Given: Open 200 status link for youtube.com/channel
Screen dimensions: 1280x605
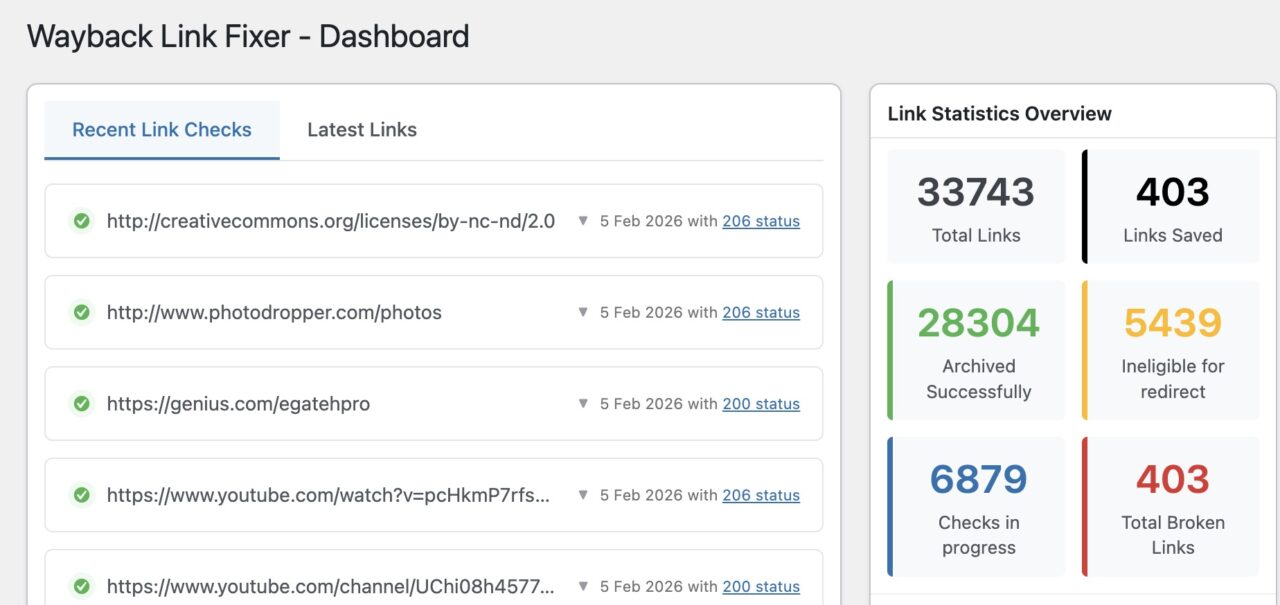Looking at the screenshot, I should click(761, 587).
